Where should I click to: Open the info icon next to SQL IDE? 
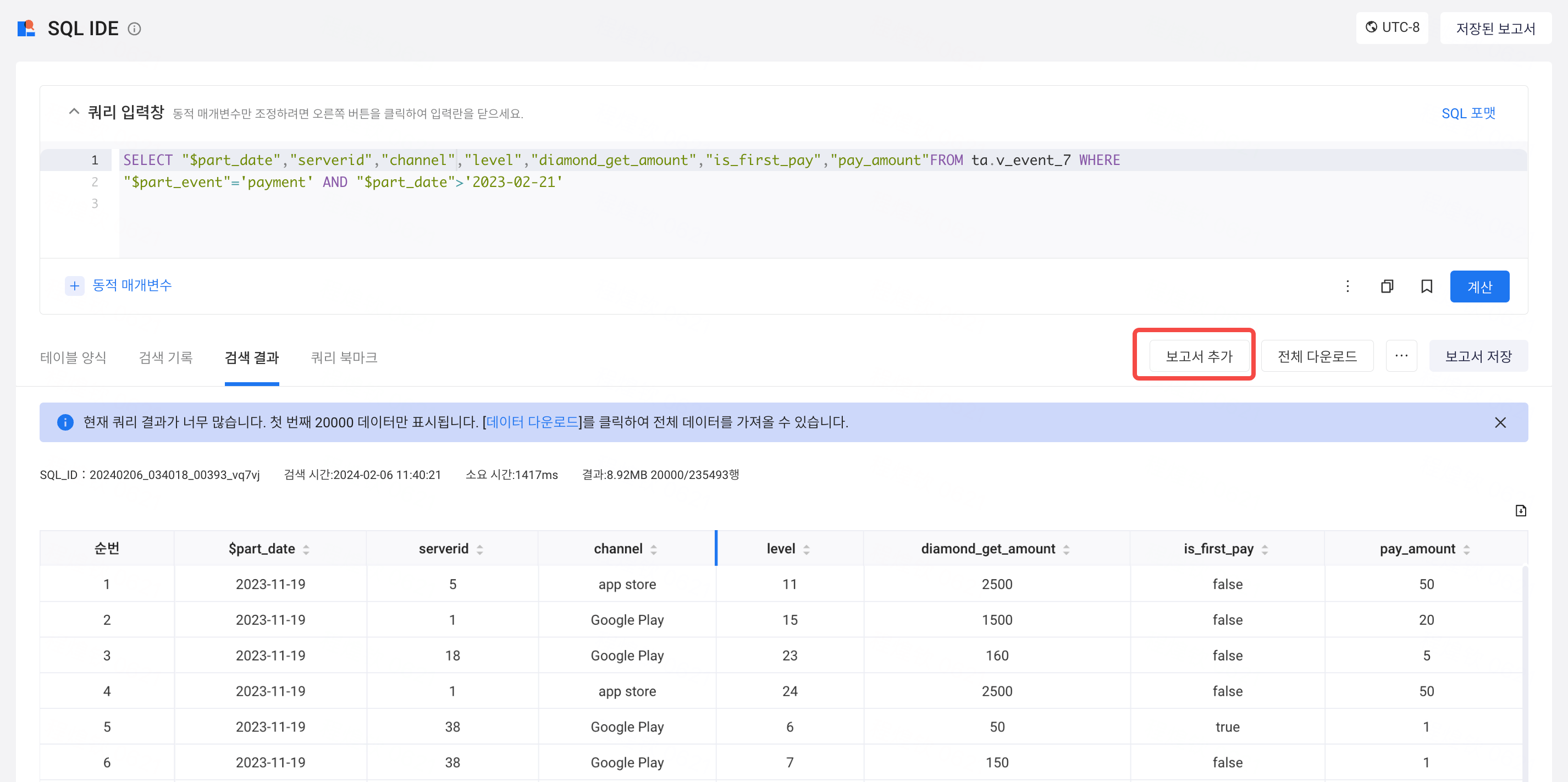(135, 29)
